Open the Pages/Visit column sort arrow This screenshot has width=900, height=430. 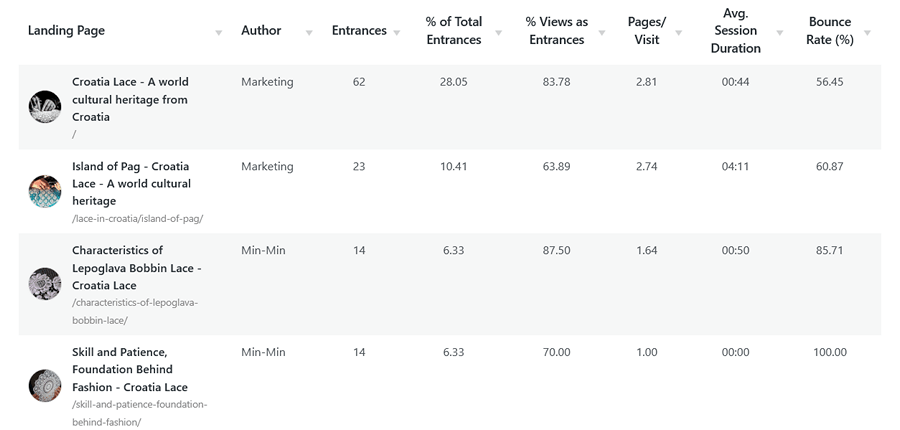click(x=678, y=33)
